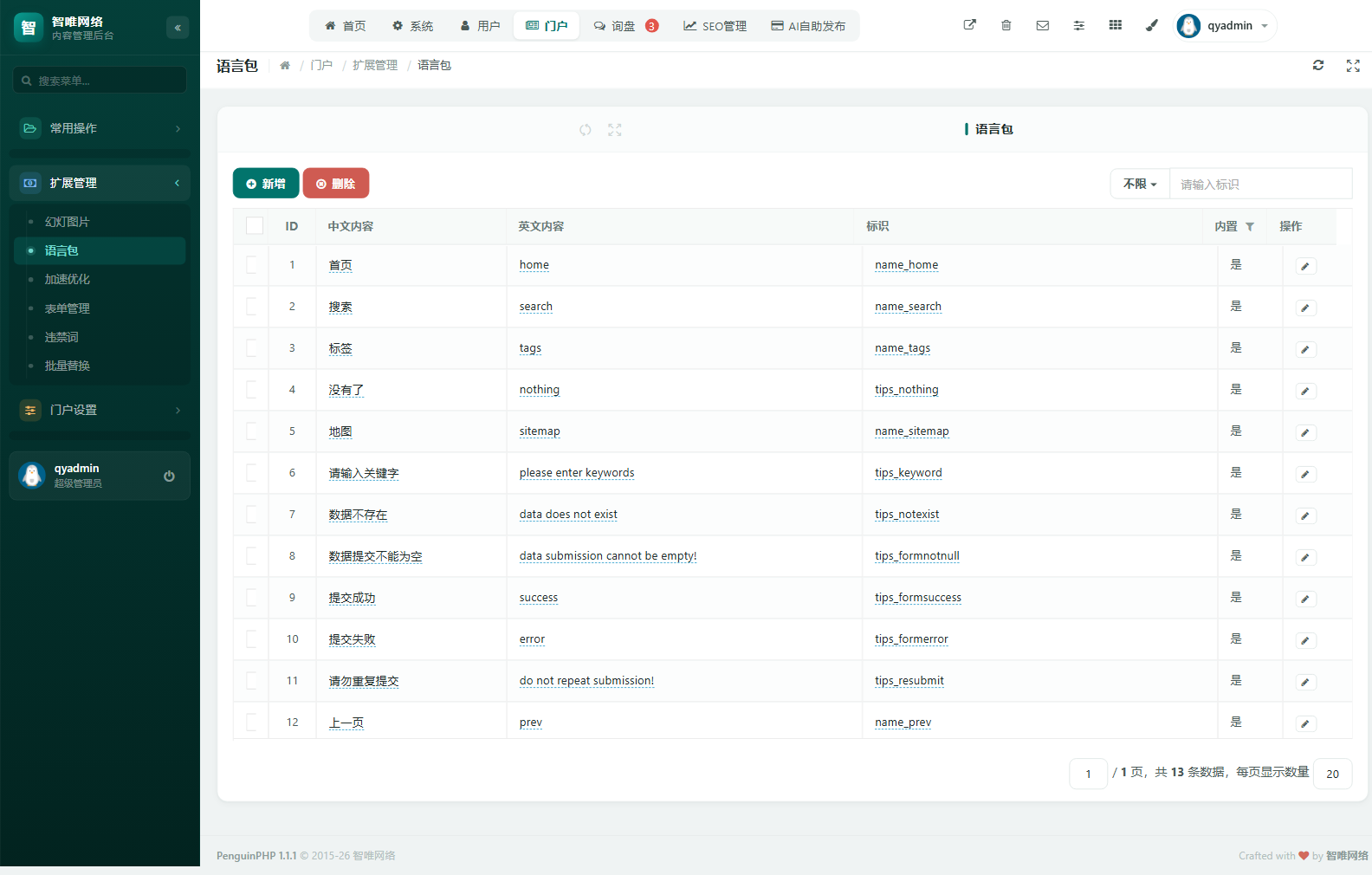
Task: Open the sliders settings icon
Action: click(x=1078, y=25)
